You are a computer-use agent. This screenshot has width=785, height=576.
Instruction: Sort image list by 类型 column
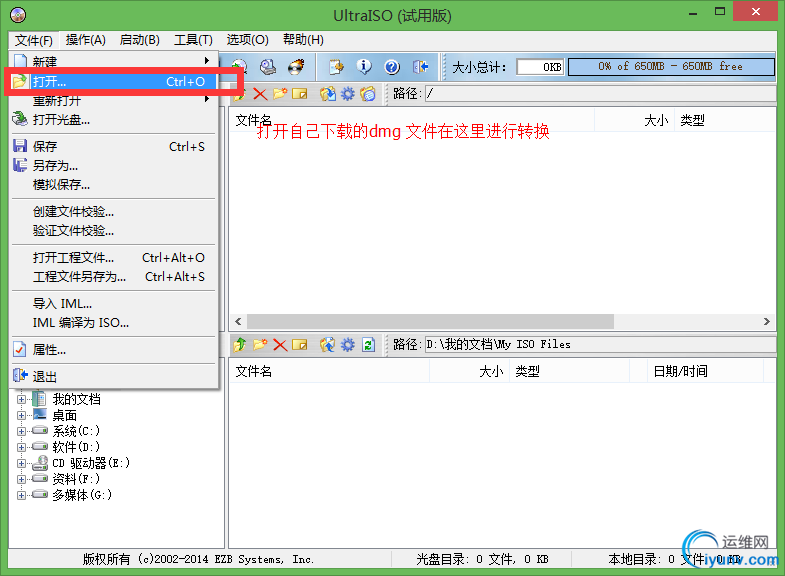[x=724, y=120]
